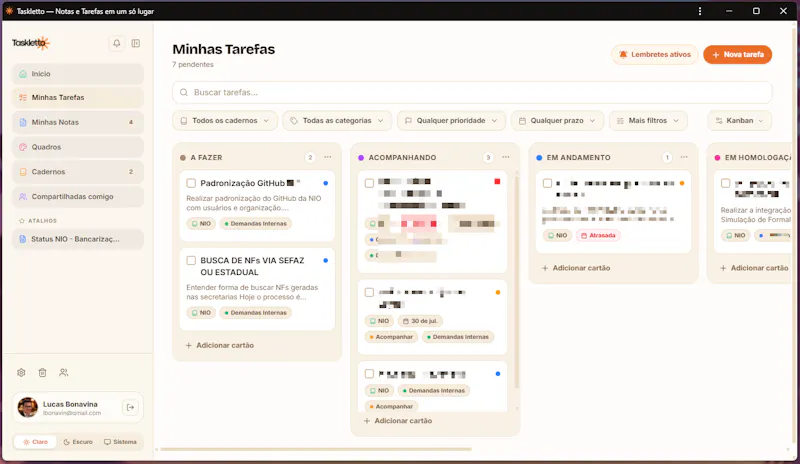The width and height of the screenshot is (800, 464).
Task: Click the Taskletto logo
Action: 31,43
